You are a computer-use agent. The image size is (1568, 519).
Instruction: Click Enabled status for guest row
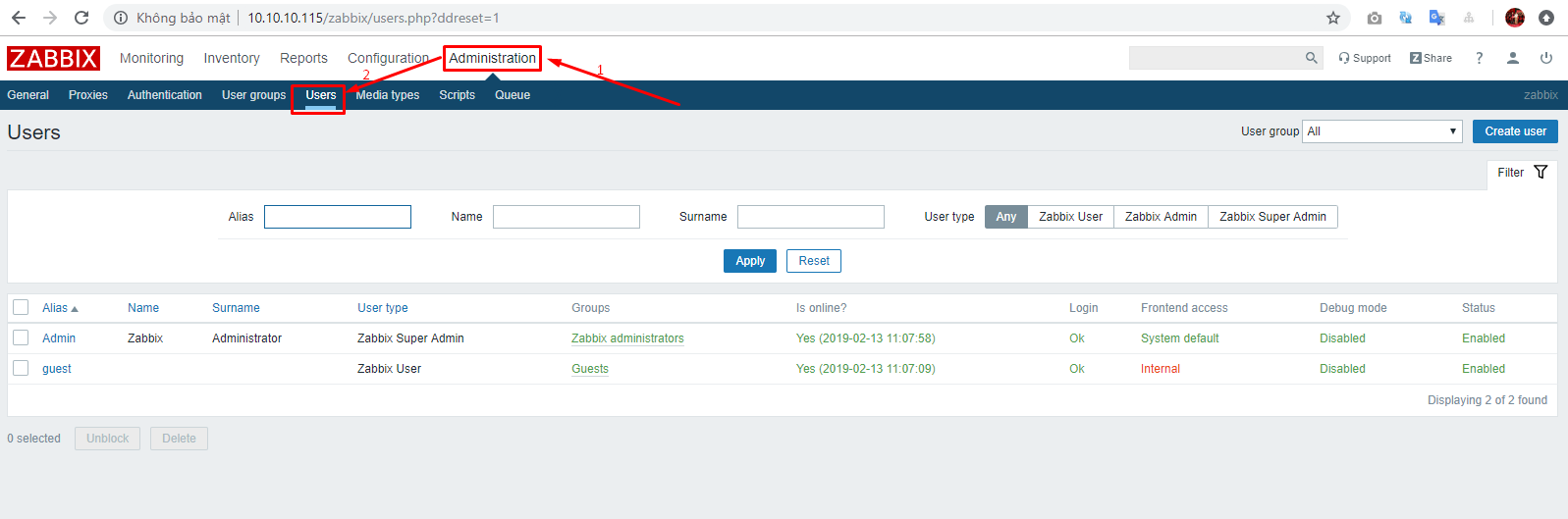click(1484, 369)
